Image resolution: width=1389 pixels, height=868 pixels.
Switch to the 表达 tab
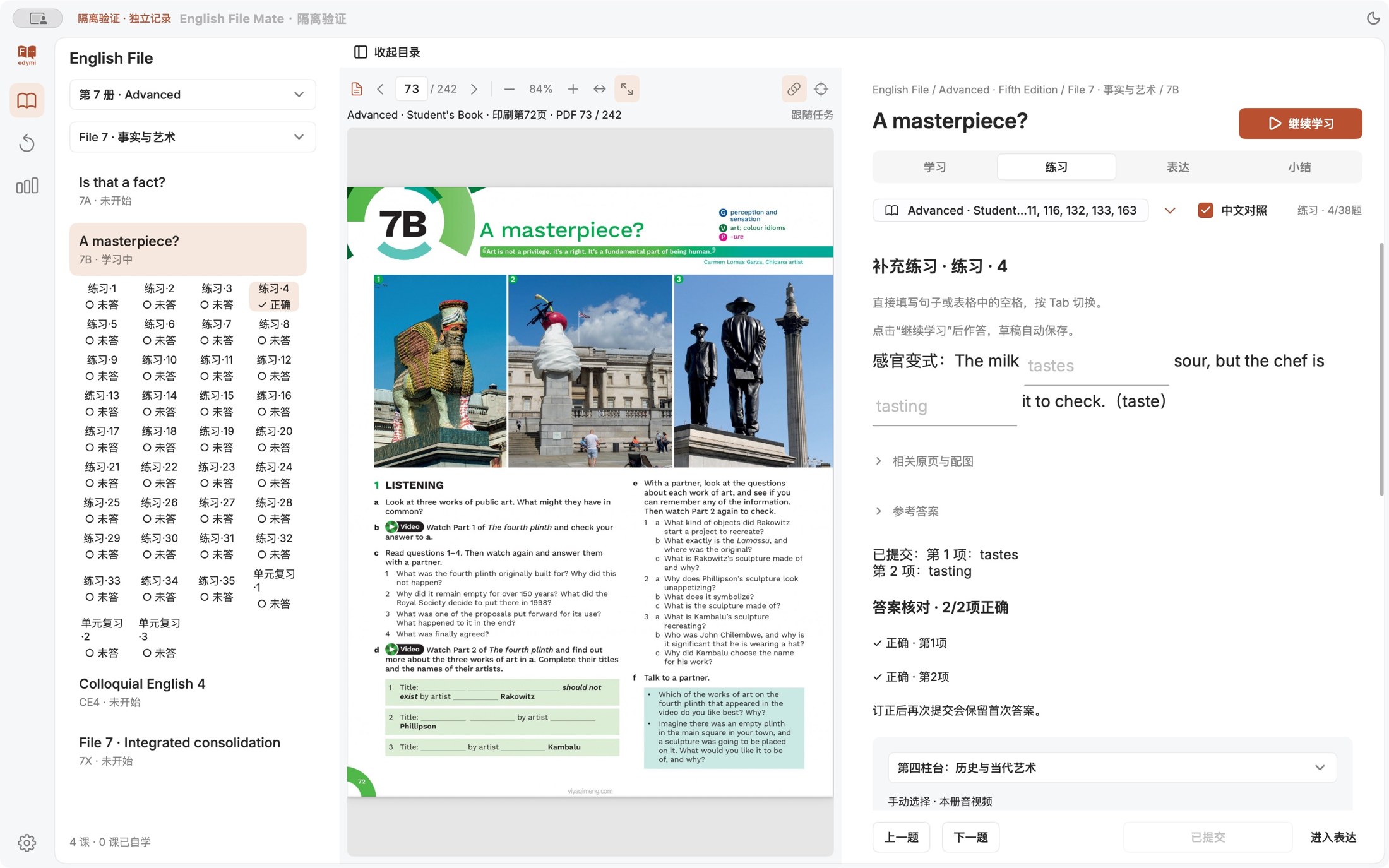click(x=1177, y=167)
